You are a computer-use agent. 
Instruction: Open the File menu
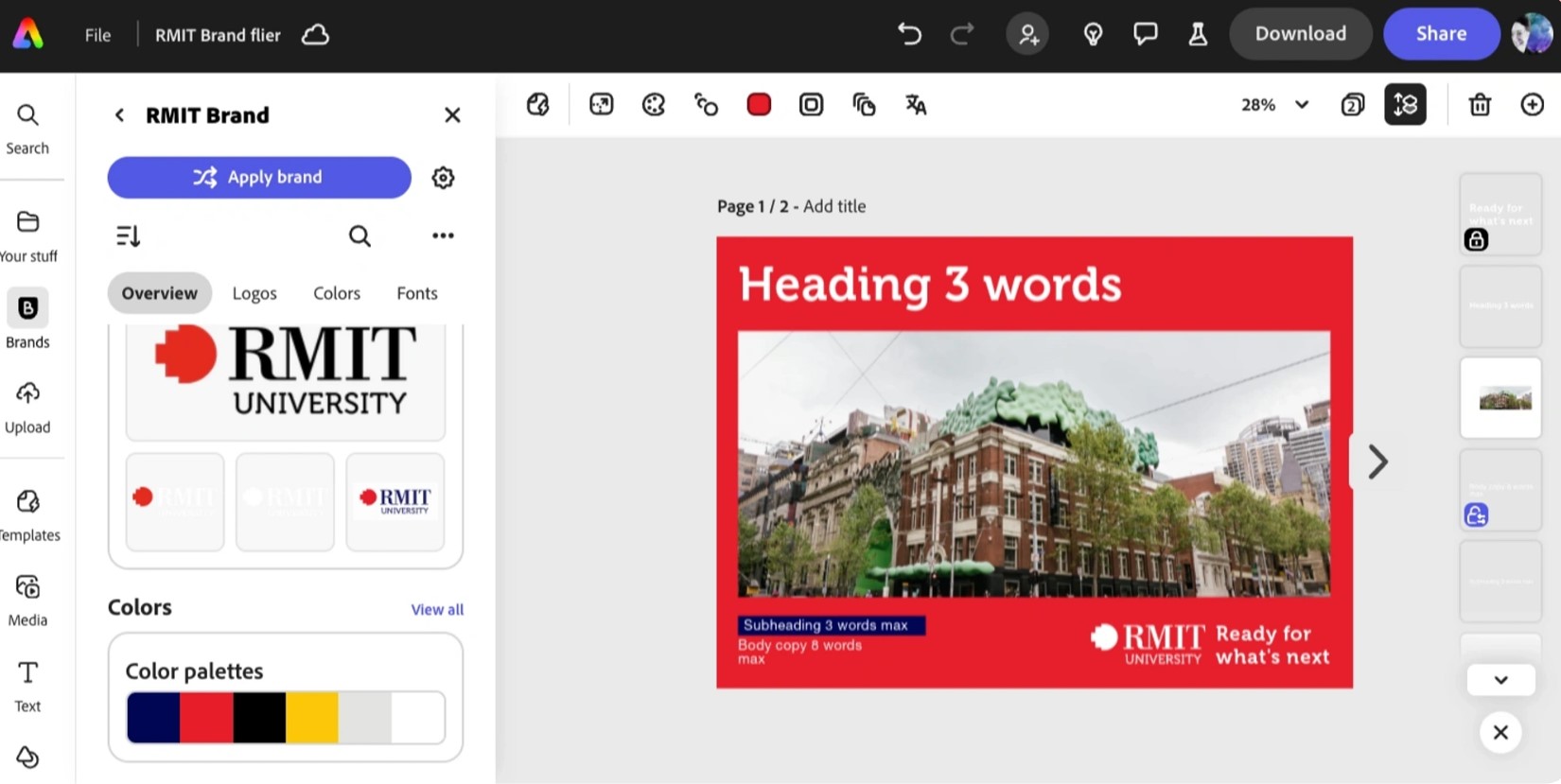(x=97, y=35)
